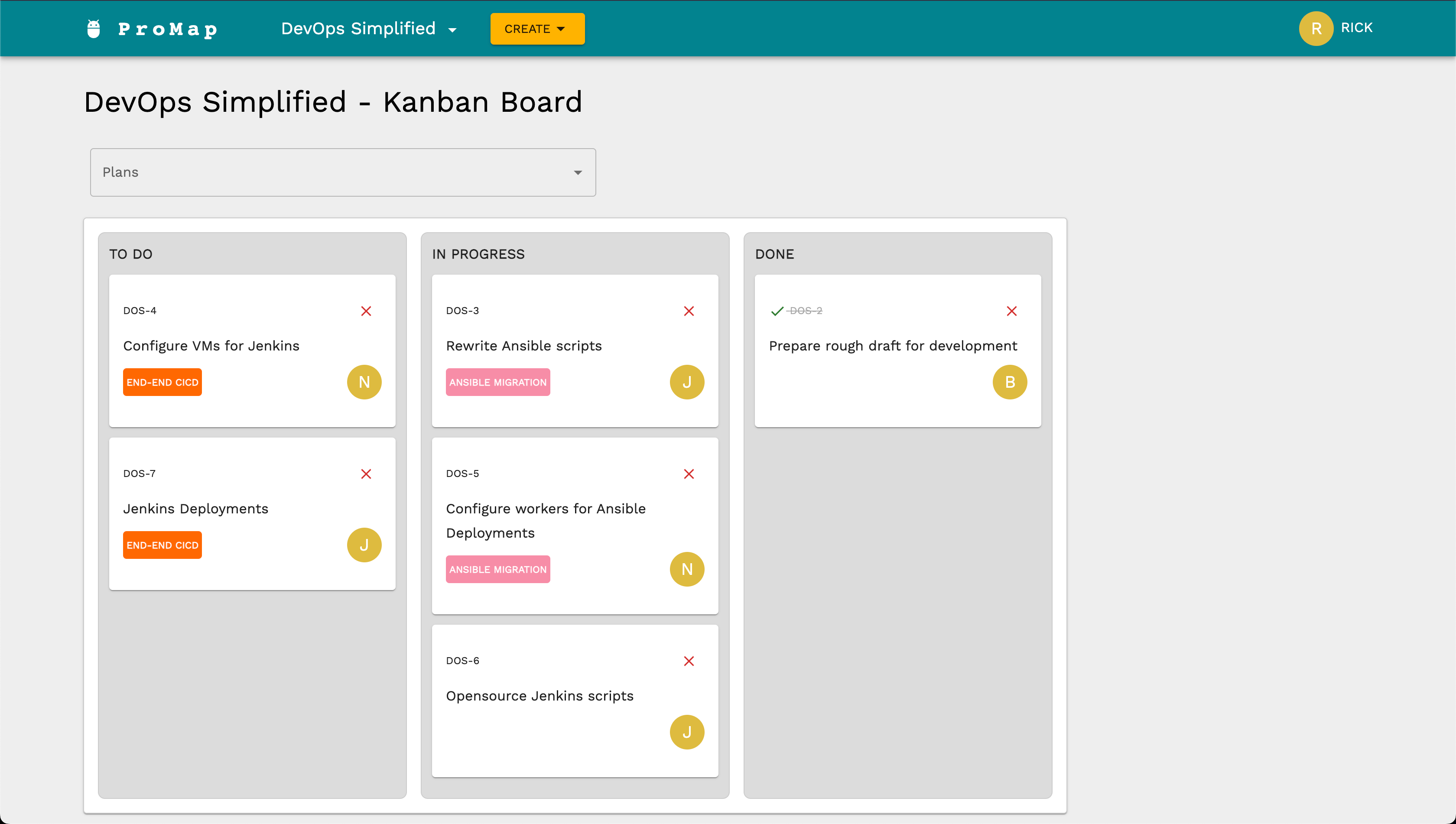Open Configure workers for Ansible Deployments card
The height and width of the screenshot is (824, 1456).
[545, 520]
